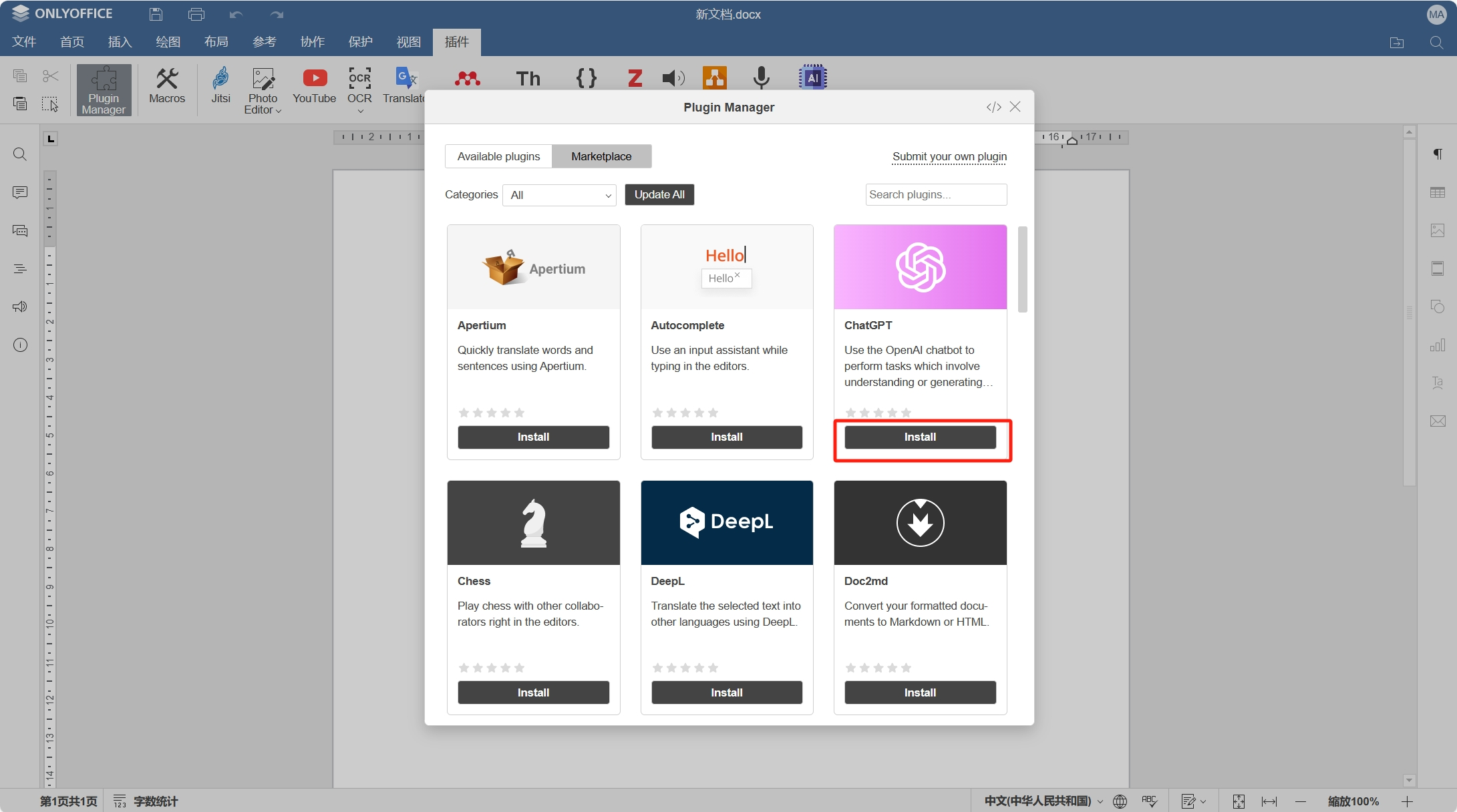The height and width of the screenshot is (812, 1457).
Task: Open the Zotero plugin
Action: coord(635,78)
